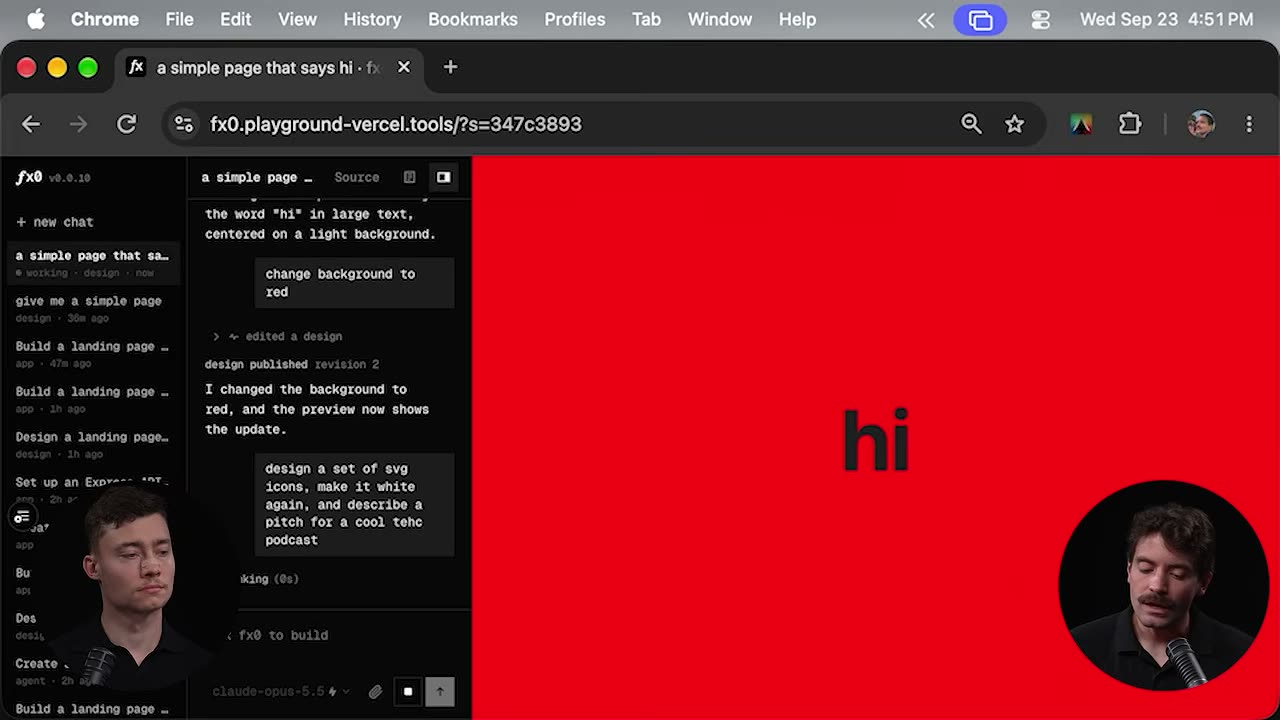Open the Apple menu
The image size is (1280, 720).
[36, 19]
